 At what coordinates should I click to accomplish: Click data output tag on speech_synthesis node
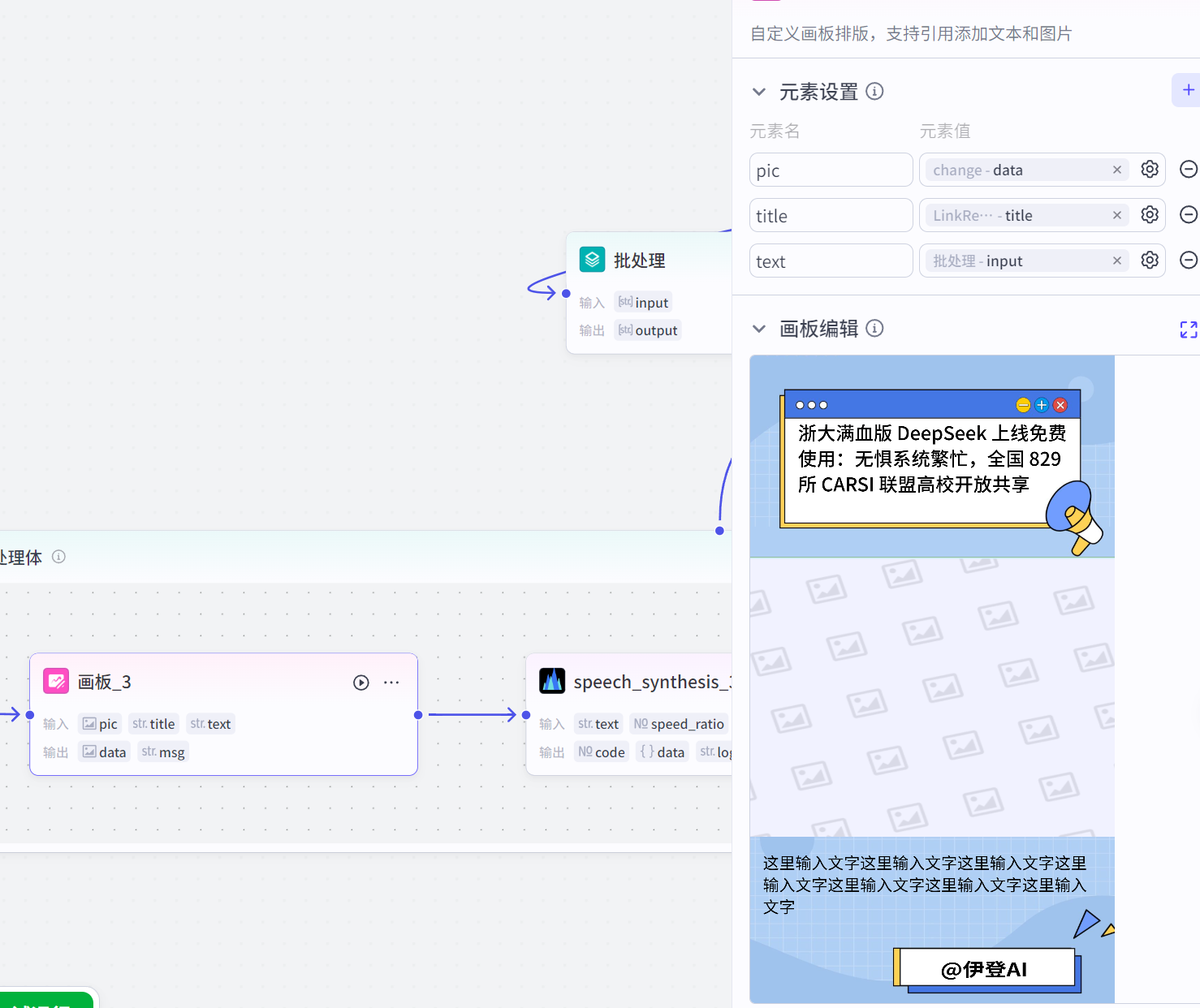pos(663,752)
